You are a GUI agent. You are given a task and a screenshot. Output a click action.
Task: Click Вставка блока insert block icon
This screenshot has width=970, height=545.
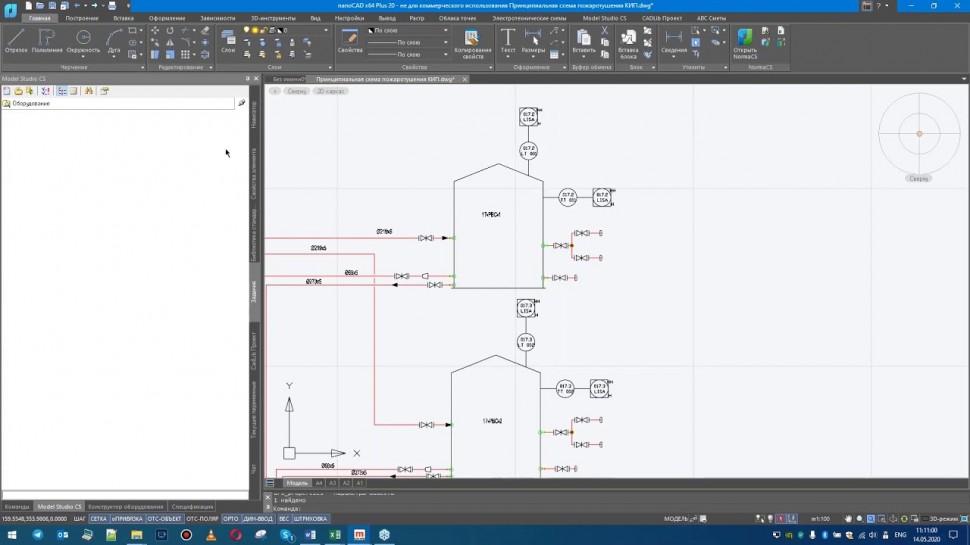[628, 40]
